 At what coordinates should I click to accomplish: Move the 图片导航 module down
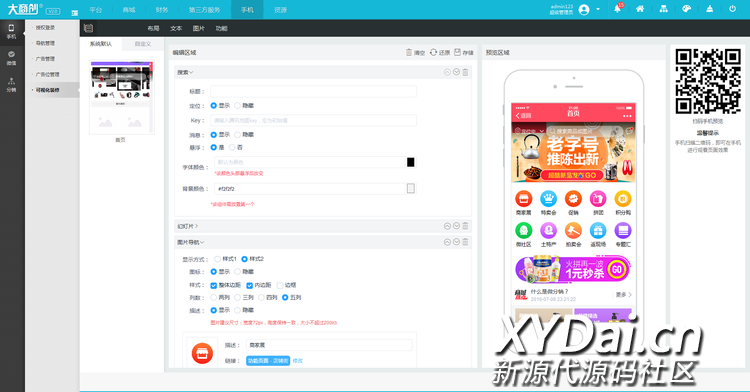pyautogui.click(x=456, y=242)
